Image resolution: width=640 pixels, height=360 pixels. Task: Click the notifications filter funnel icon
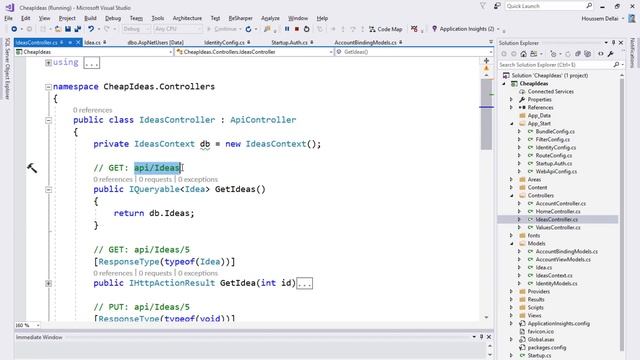point(483,6)
